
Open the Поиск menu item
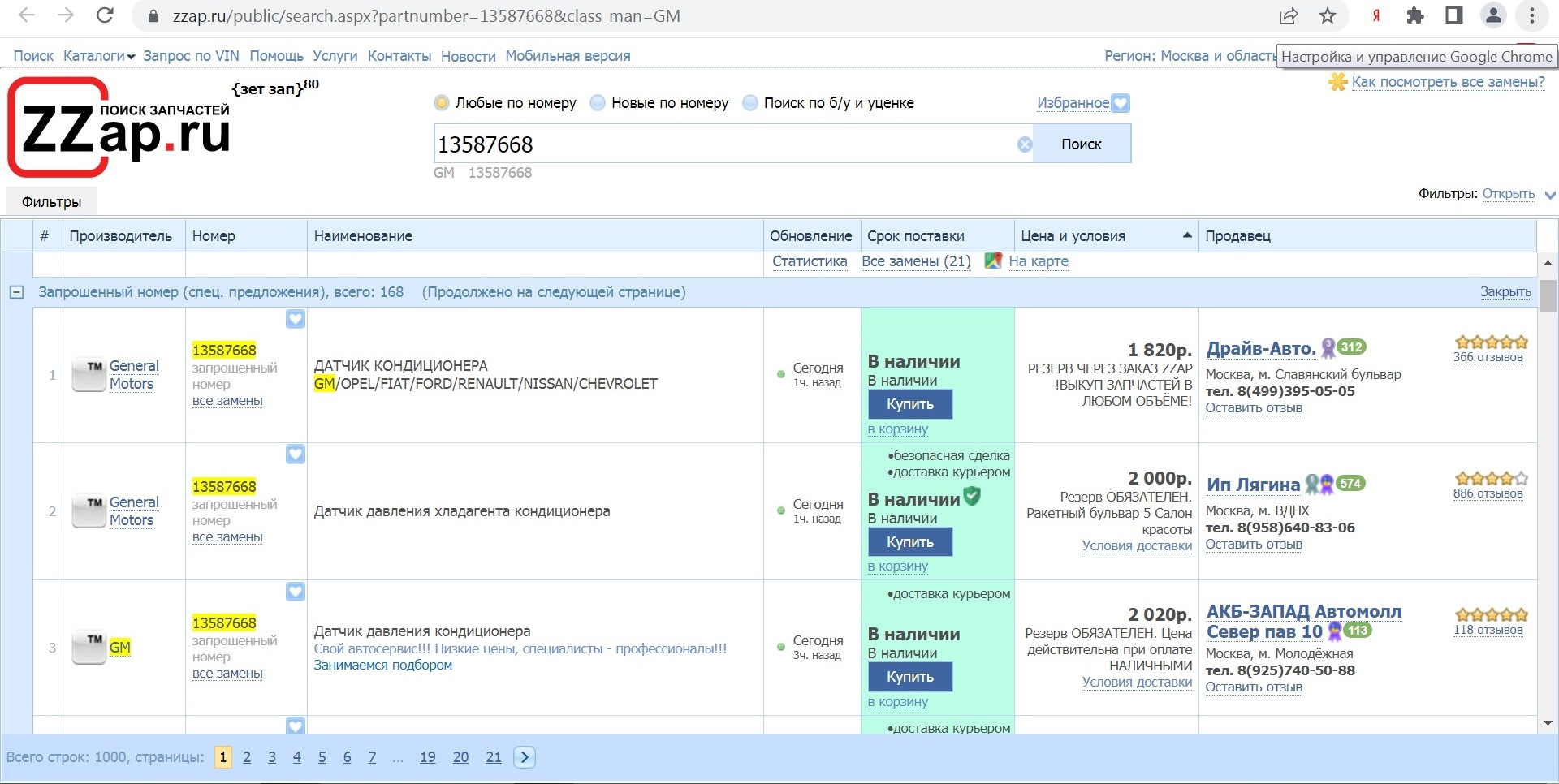point(33,56)
